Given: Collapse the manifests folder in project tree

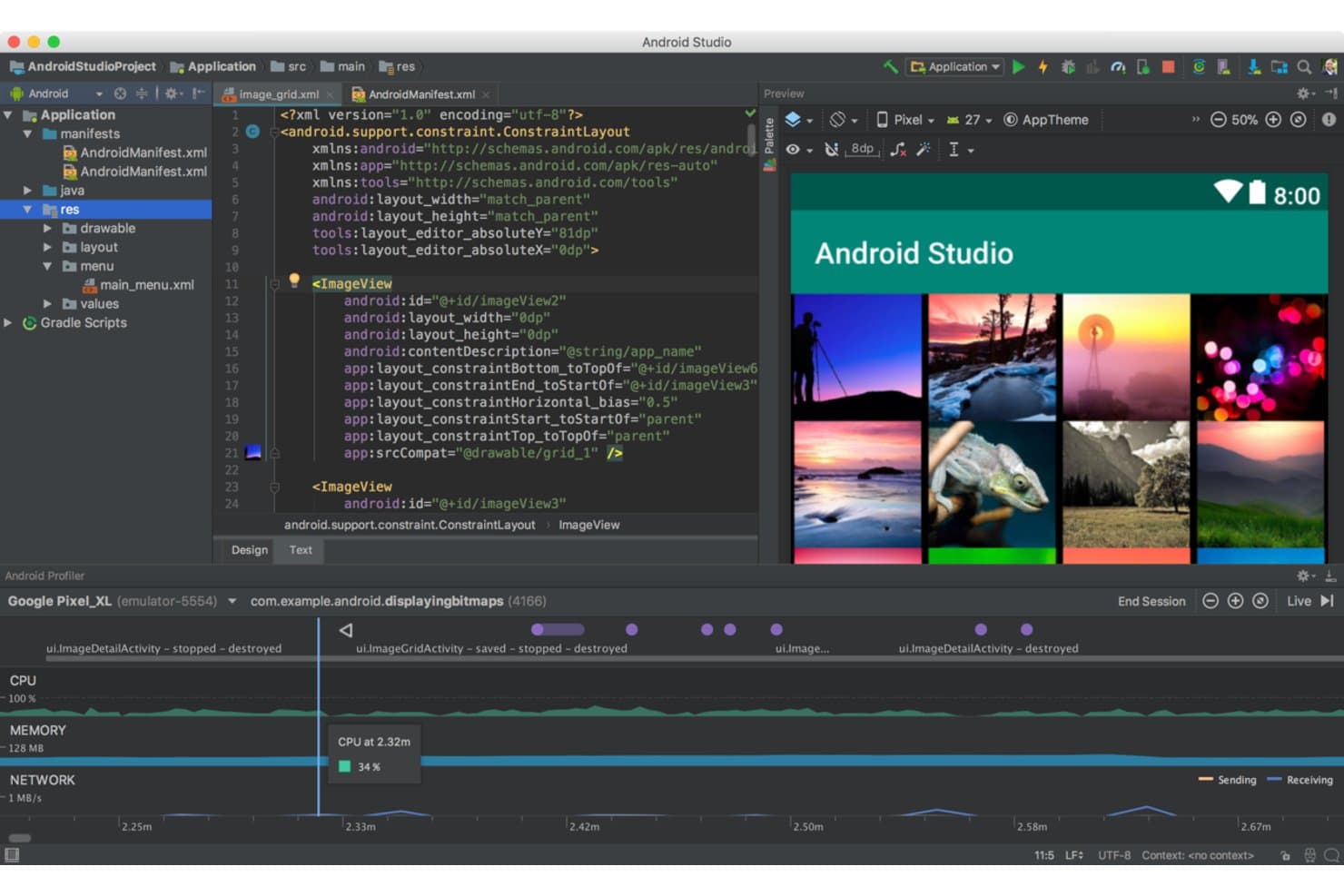Looking at the screenshot, I should (28, 133).
